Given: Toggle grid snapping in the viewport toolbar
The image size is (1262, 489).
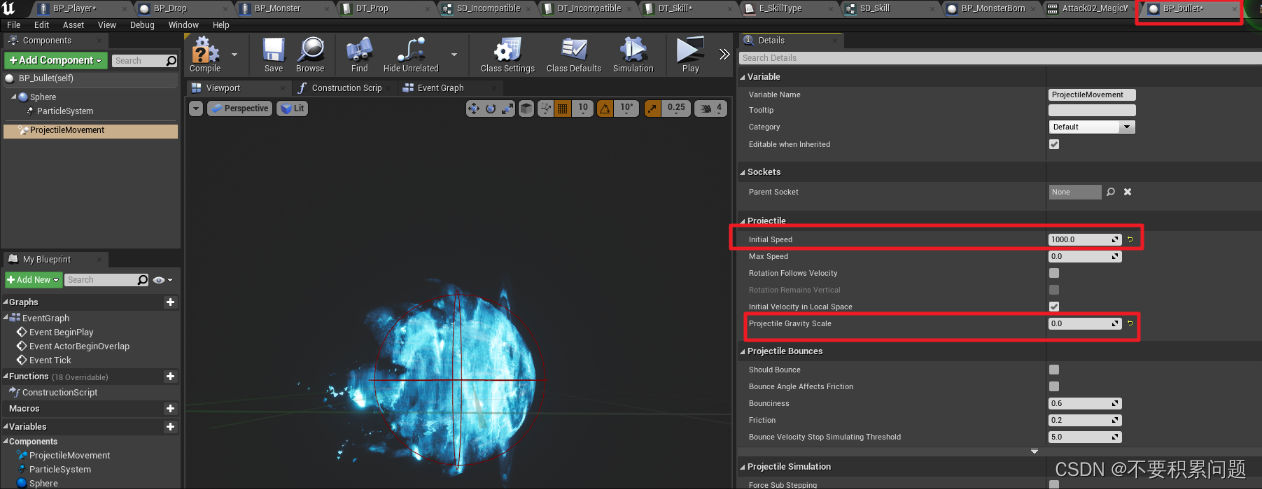Looking at the screenshot, I should (563, 108).
